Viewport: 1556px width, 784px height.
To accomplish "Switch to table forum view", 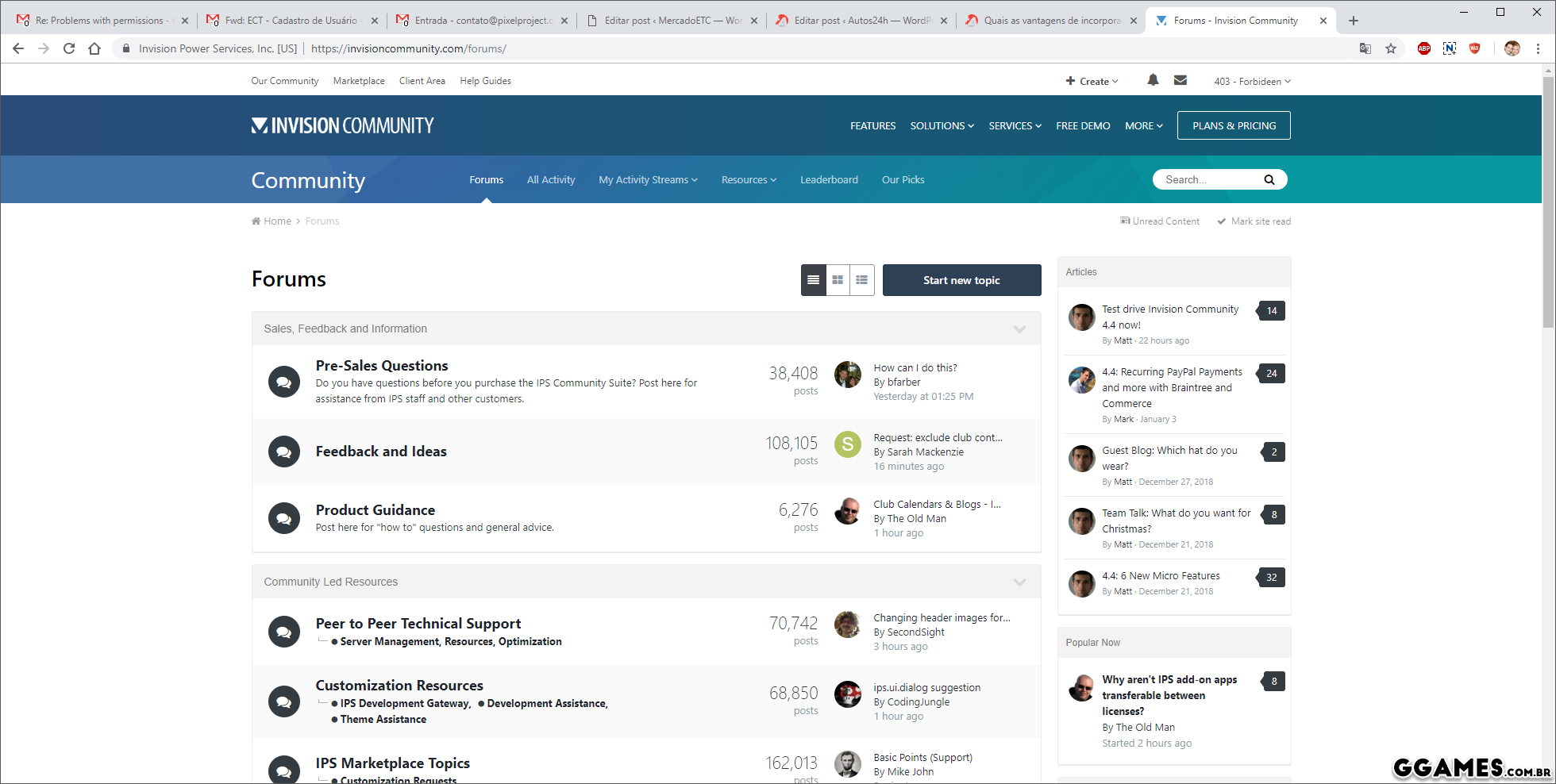I will (813, 280).
